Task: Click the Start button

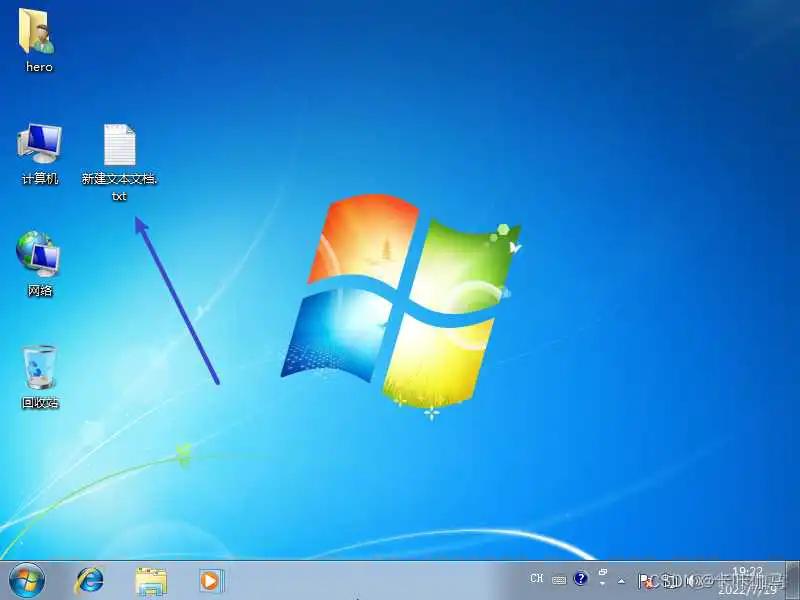Action: (20, 580)
